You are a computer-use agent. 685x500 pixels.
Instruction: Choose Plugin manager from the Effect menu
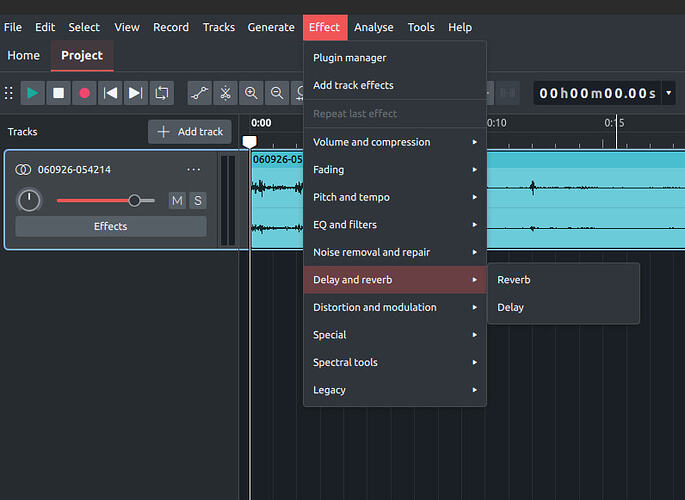(x=395, y=58)
